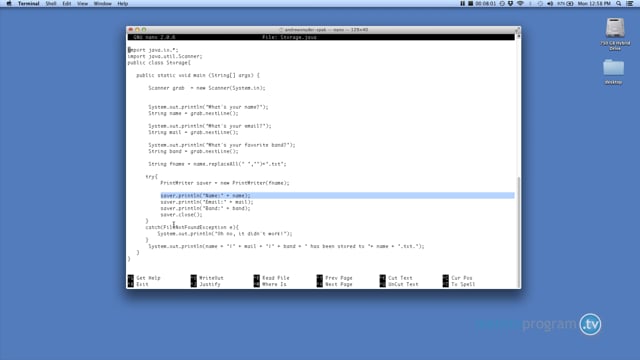Click the GNU nano version text in header
The width and height of the screenshot is (640, 360).
(x=154, y=37)
